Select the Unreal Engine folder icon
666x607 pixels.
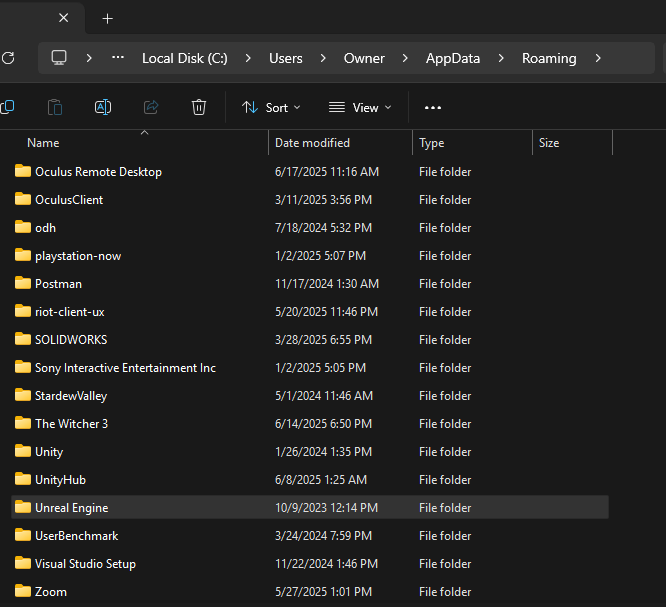click(x=23, y=508)
